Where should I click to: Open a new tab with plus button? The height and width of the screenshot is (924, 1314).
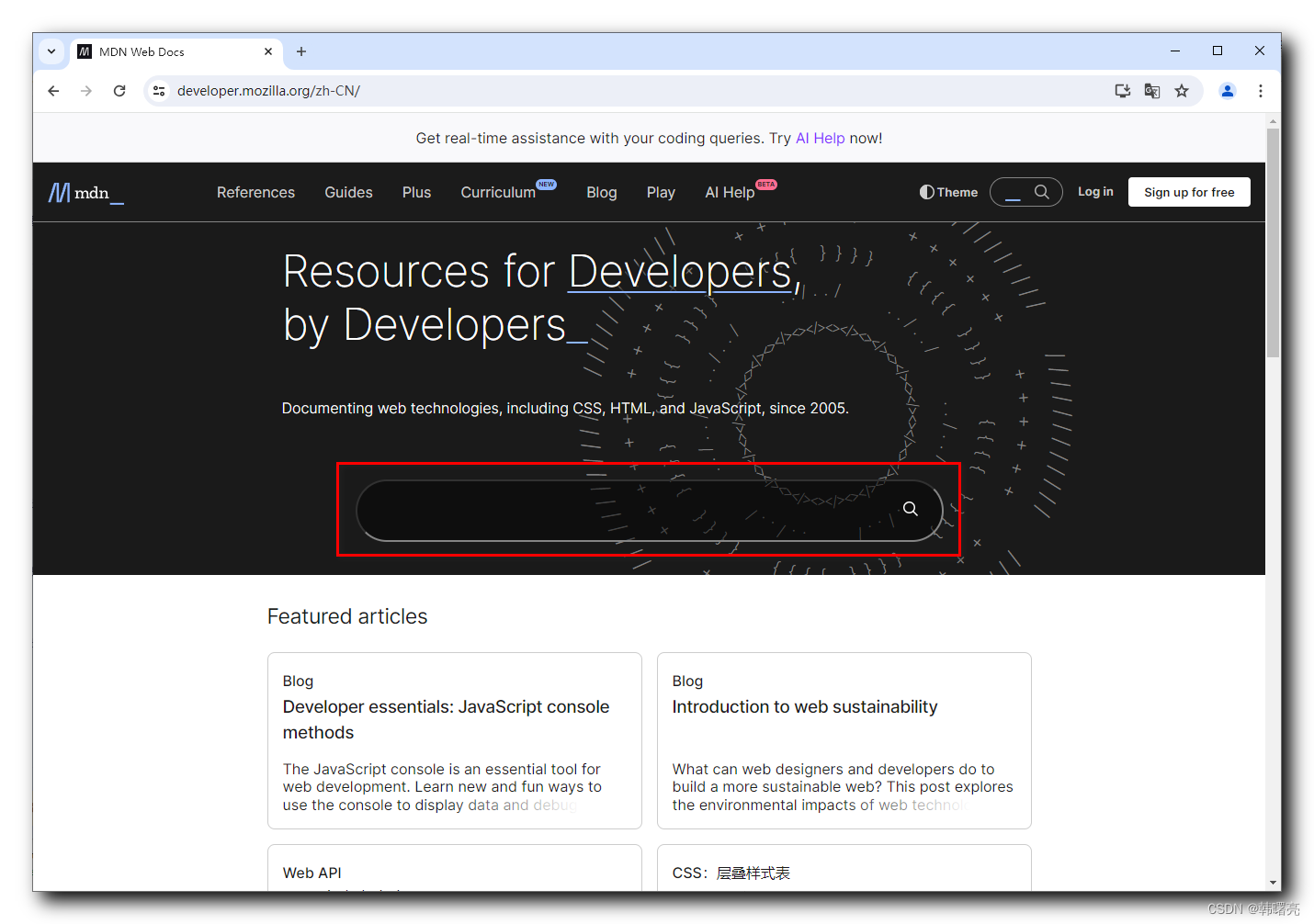pyautogui.click(x=301, y=51)
